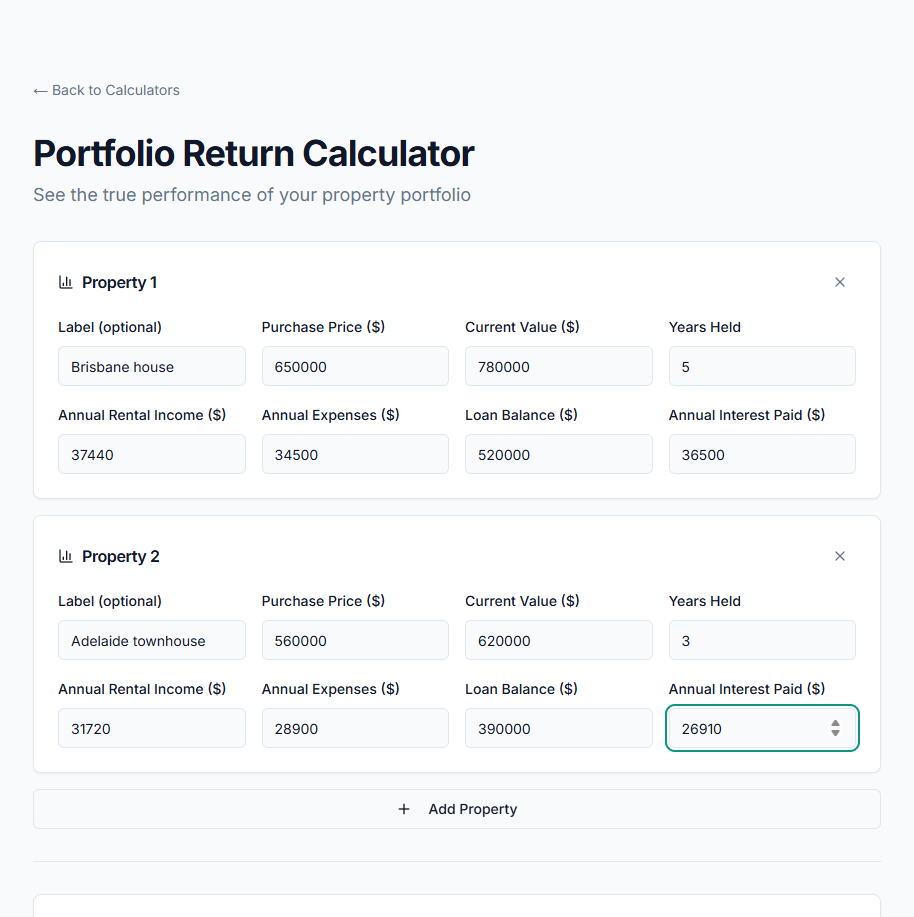Select the Brisbane house label field
This screenshot has height=917, width=914.
click(151, 366)
